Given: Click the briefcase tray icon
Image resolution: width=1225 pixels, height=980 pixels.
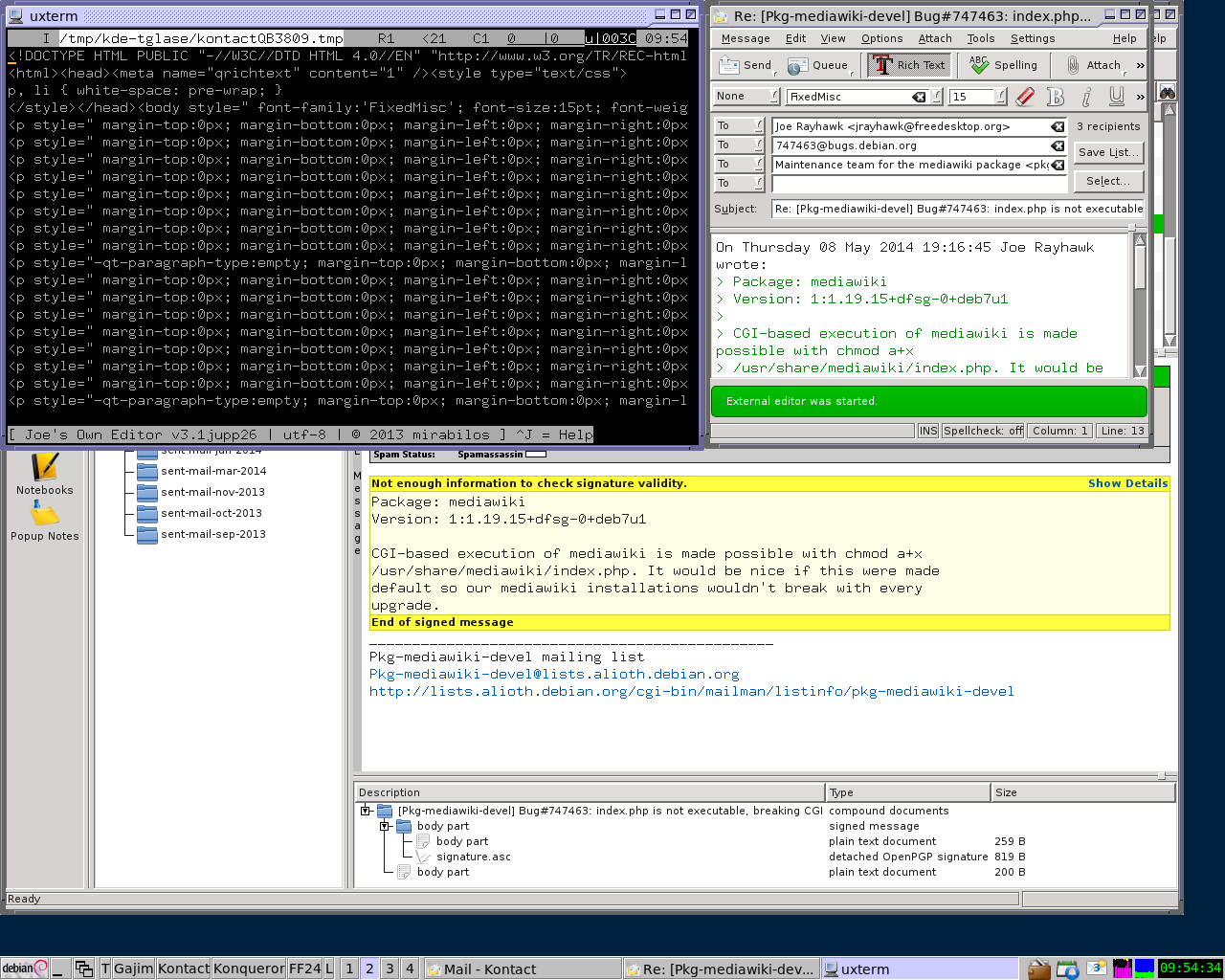Looking at the screenshot, I should (1039, 969).
